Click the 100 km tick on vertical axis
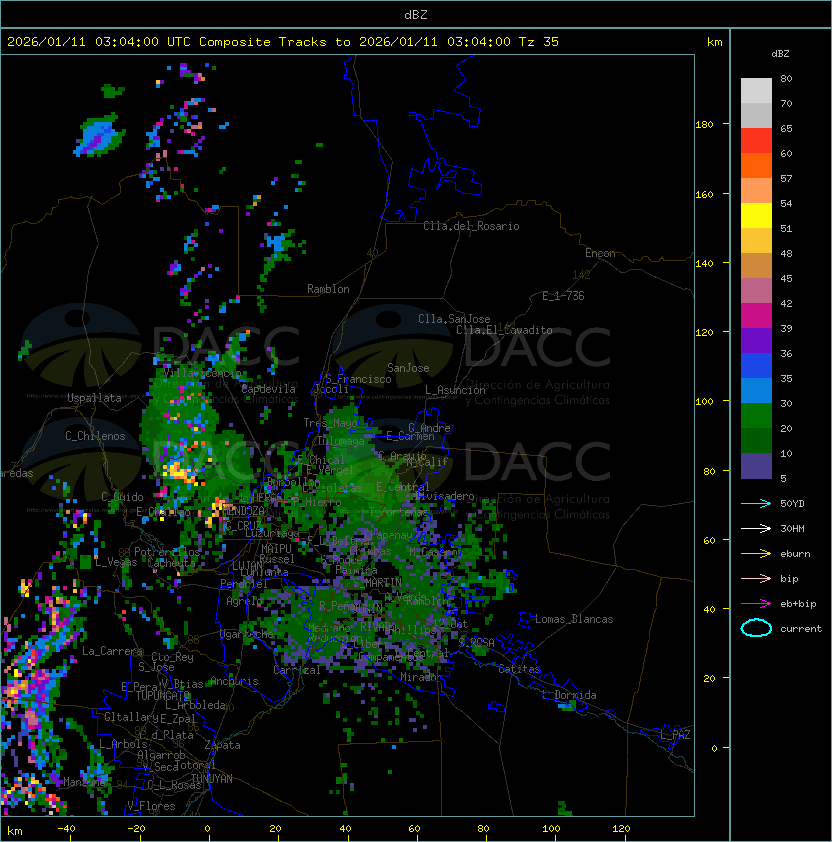This screenshot has height=842, width=832. (x=704, y=402)
